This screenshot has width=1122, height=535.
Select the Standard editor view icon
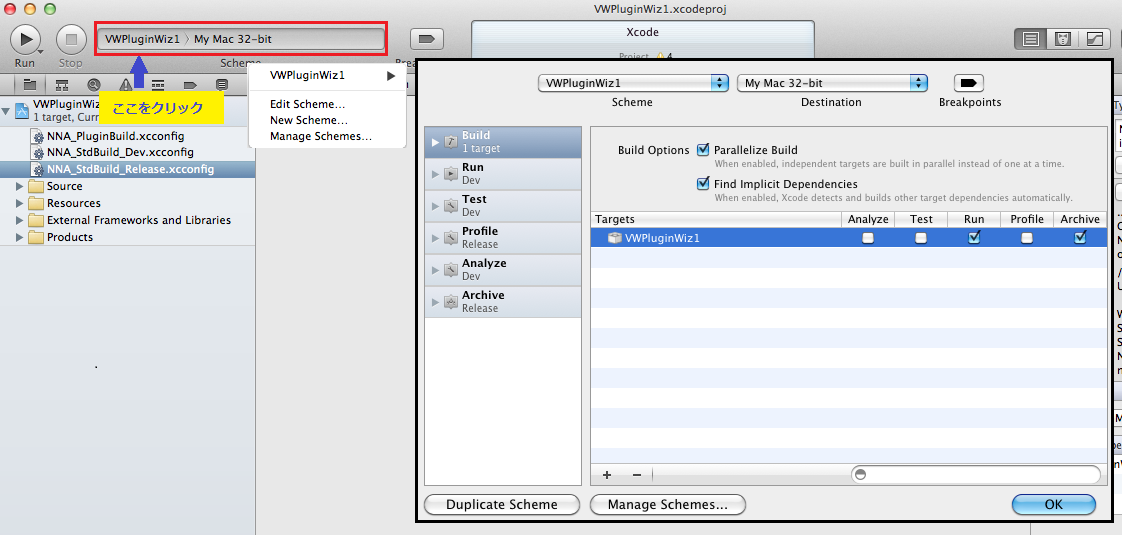tap(1030, 39)
